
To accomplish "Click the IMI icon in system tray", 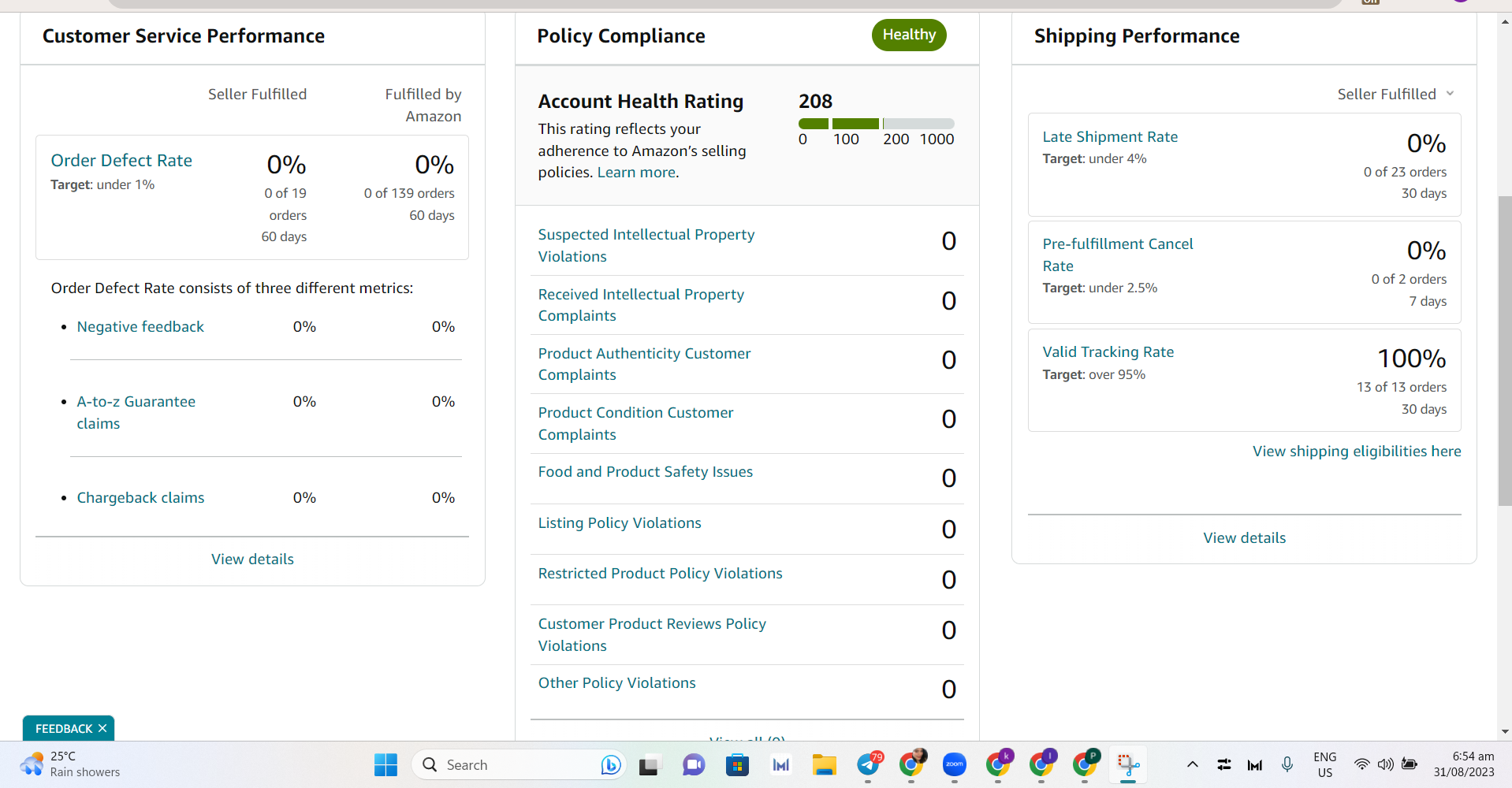I will pos(1255,764).
